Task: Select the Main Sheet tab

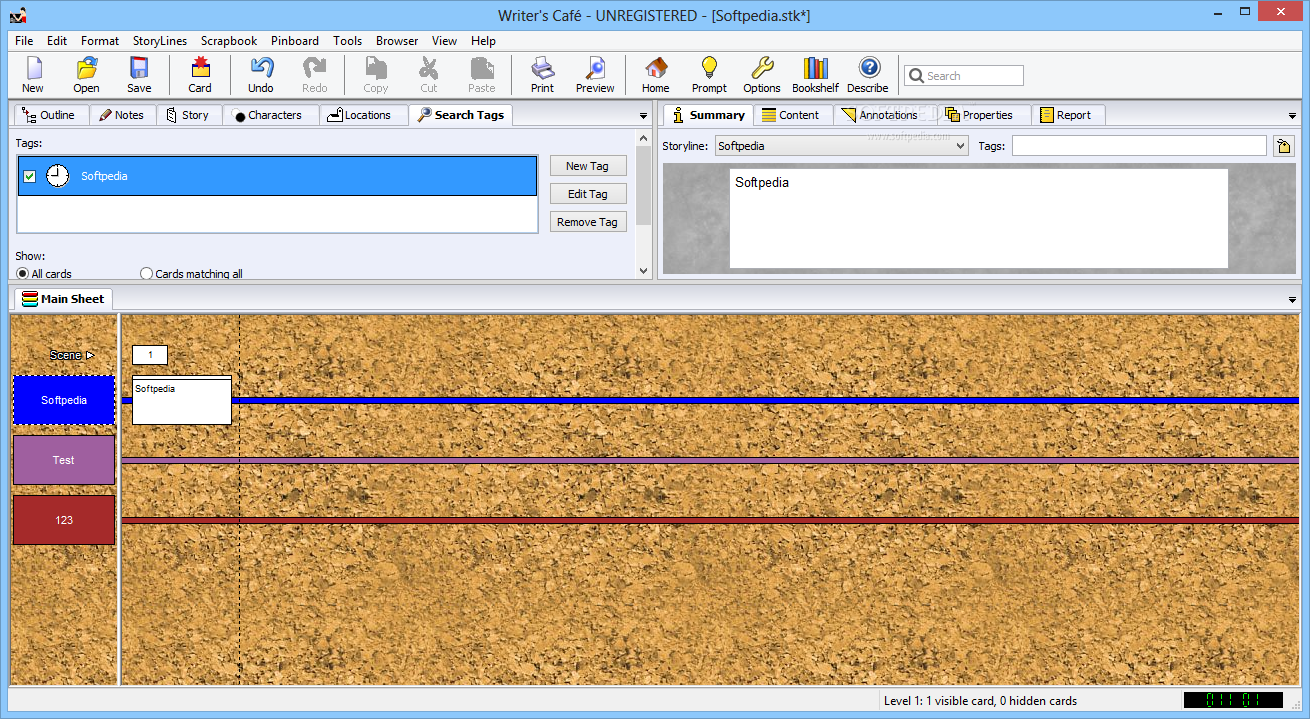Action: pos(63,299)
